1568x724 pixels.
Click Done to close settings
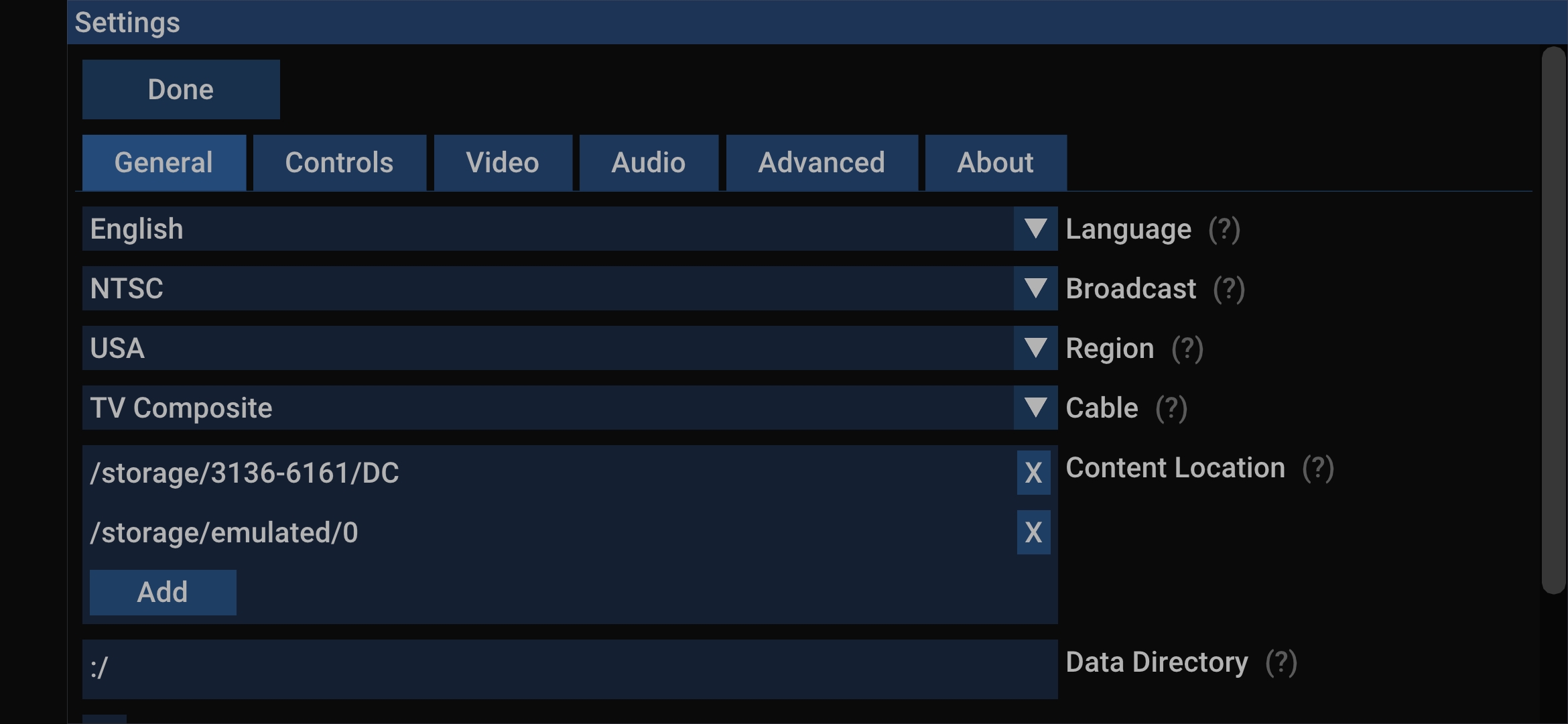[180, 88]
